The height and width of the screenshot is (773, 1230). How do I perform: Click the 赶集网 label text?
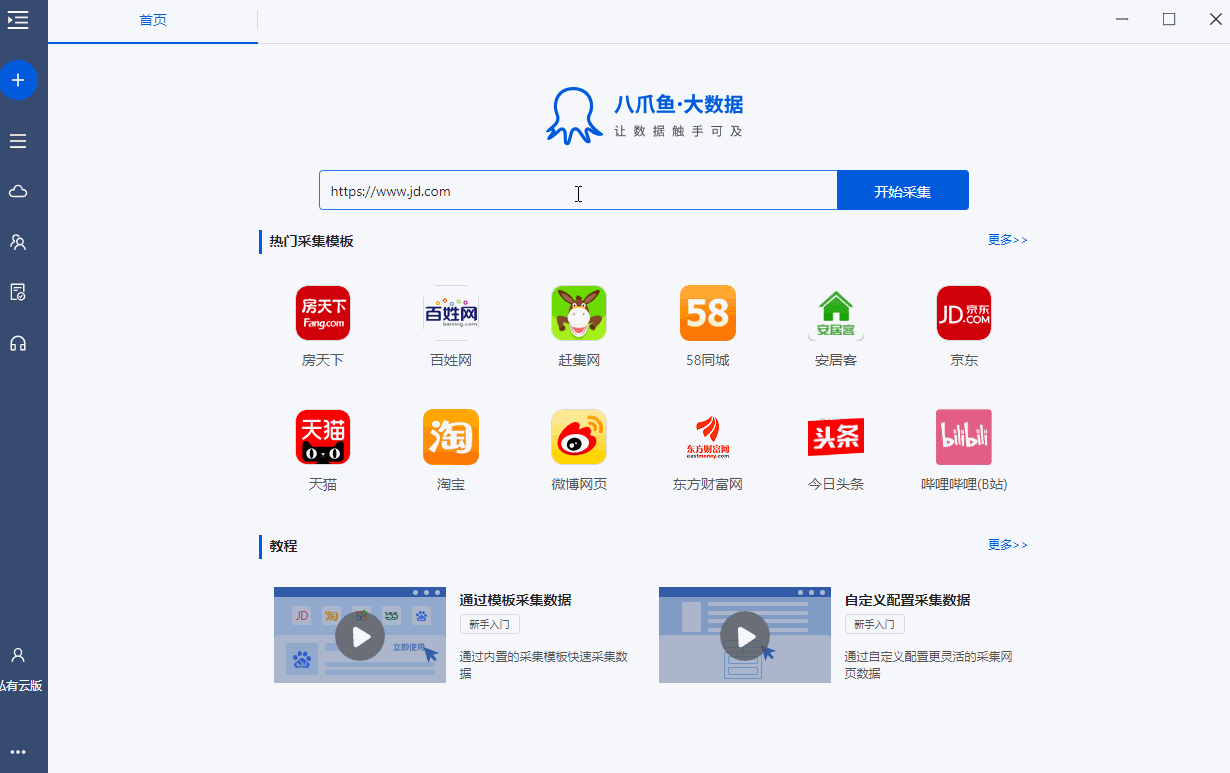pos(579,360)
